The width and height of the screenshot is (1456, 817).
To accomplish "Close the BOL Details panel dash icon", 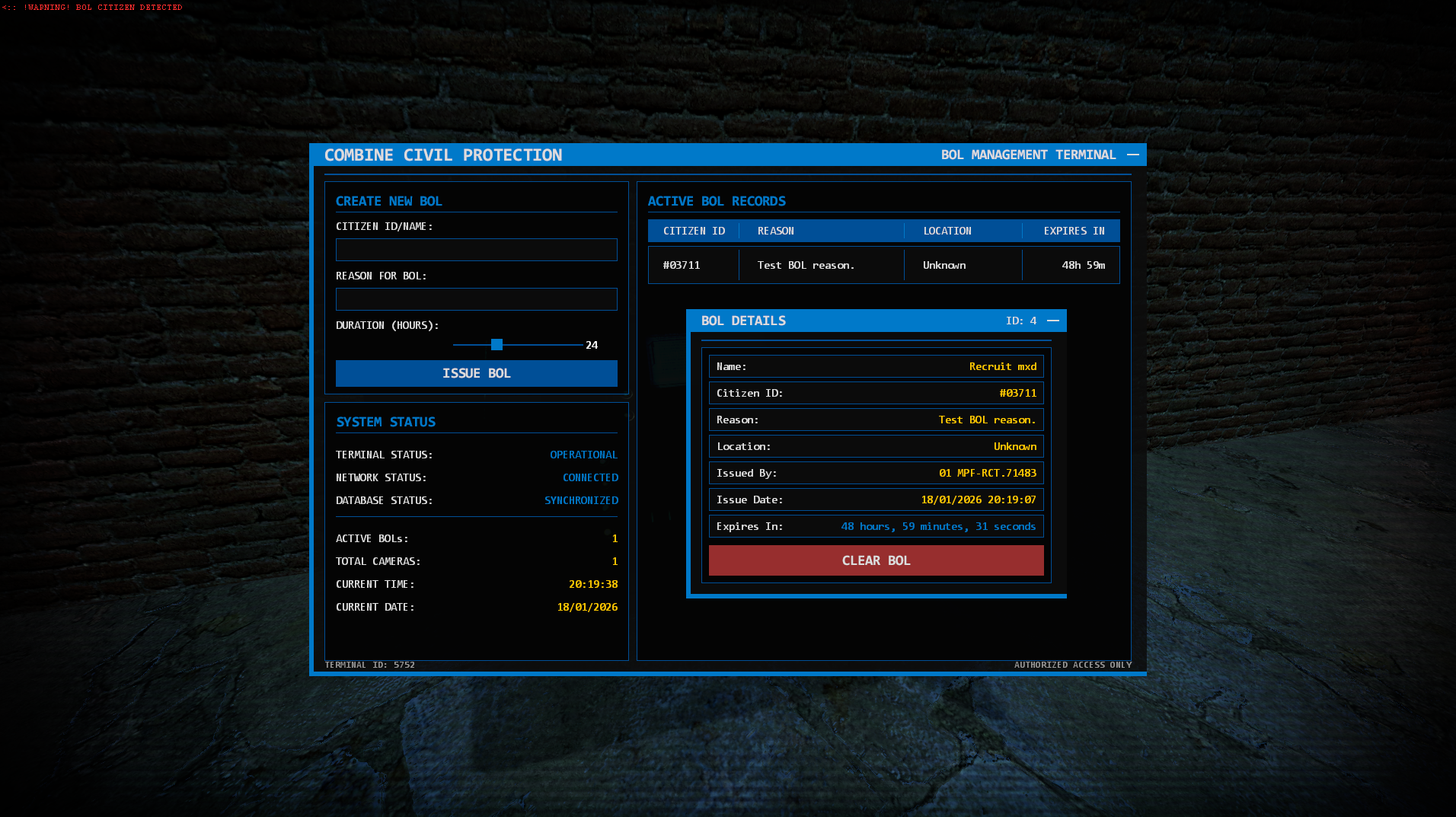I will pyautogui.click(x=1053, y=321).
